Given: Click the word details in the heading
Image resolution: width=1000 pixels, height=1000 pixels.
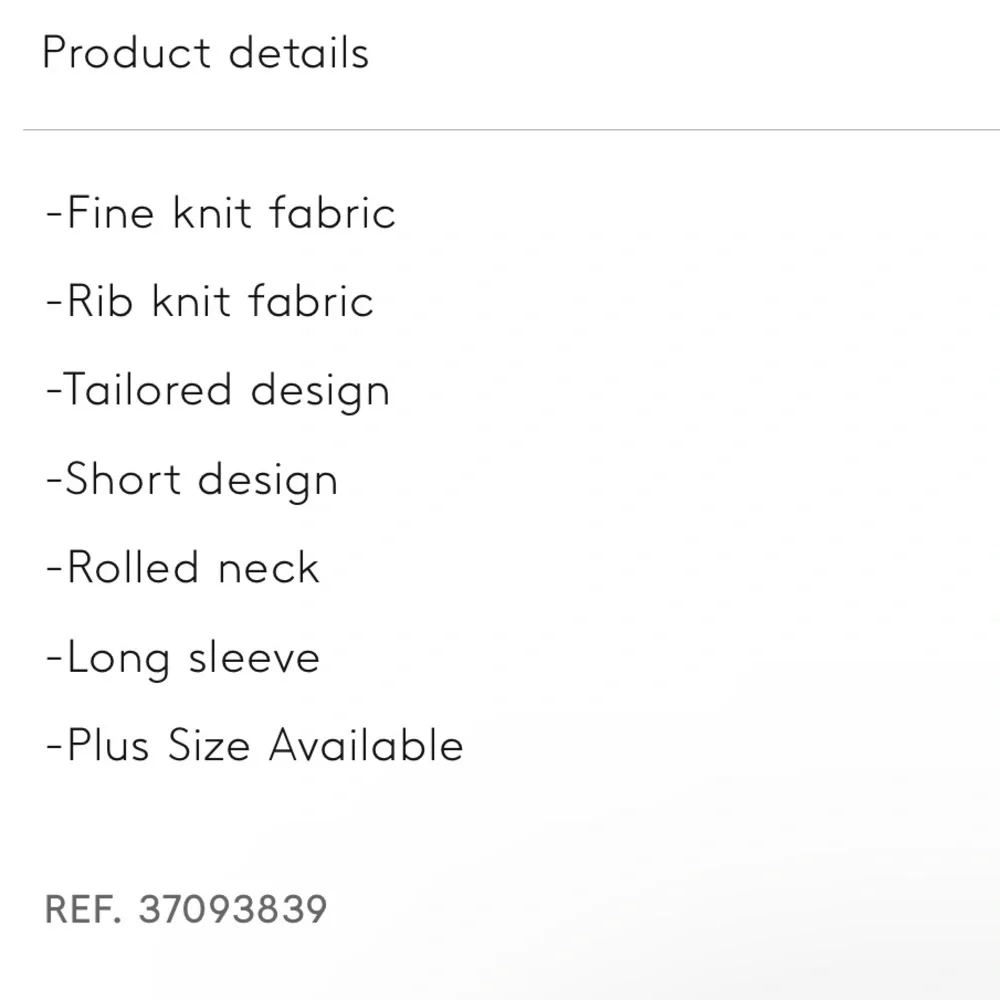Looking at the screenshot, I should 299,52.
